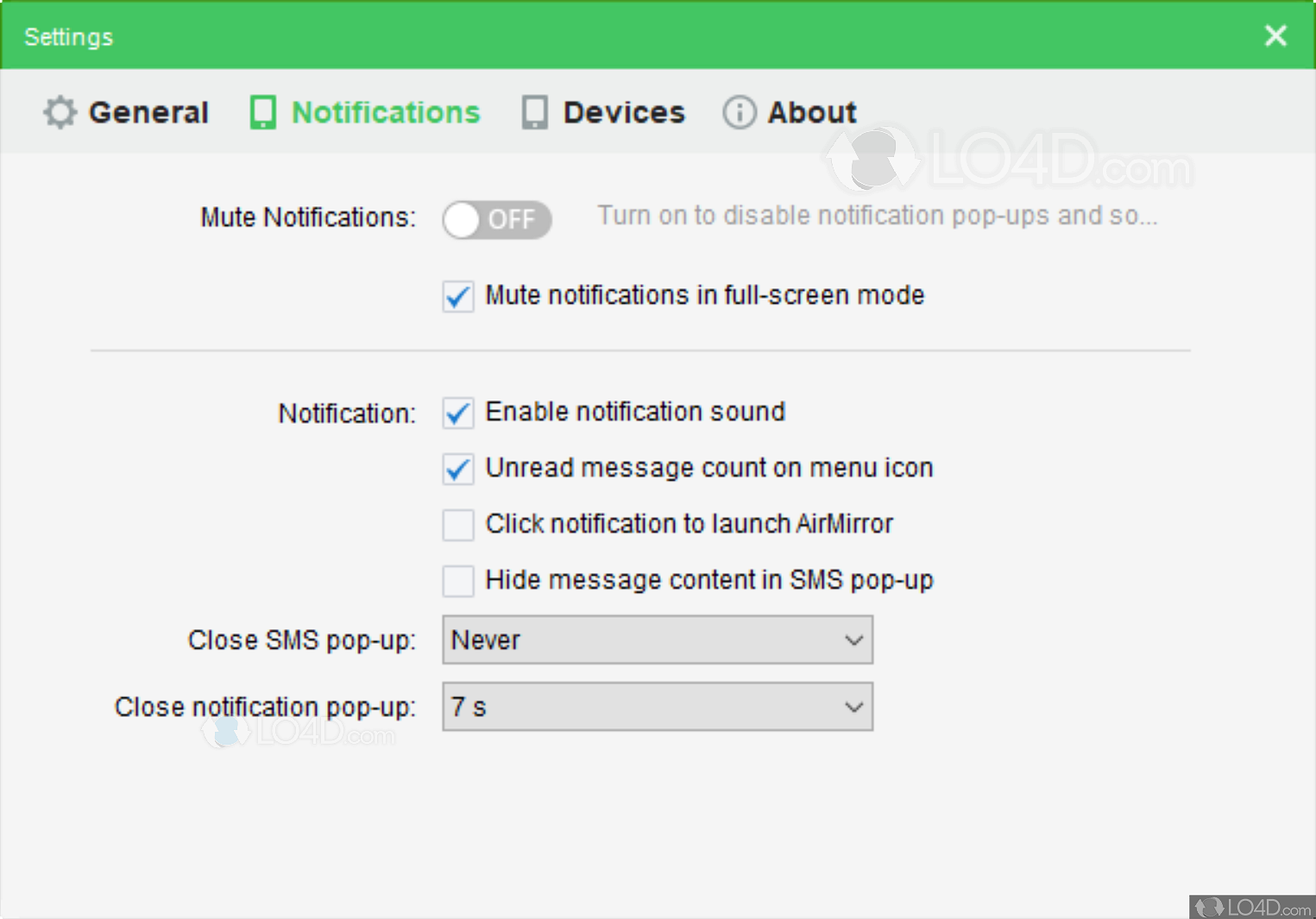Switch to the General tab
The image size is (1316, 919).
pyautogui.click(x=148, y=112)
